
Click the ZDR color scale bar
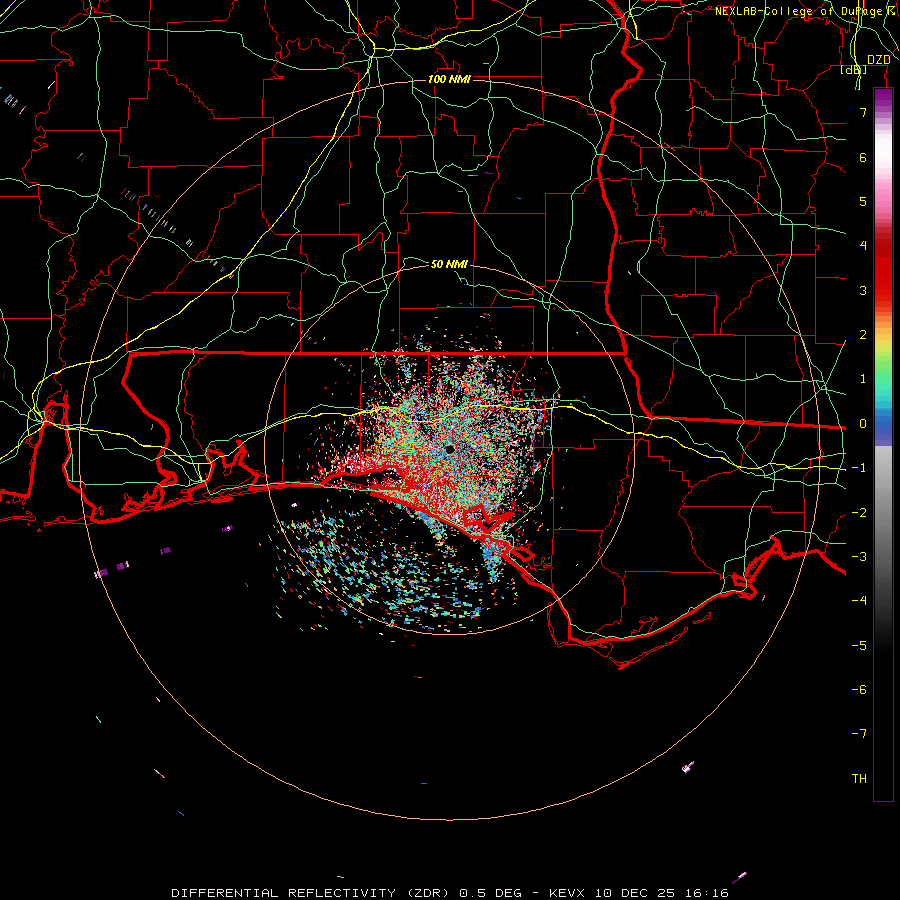883,444
